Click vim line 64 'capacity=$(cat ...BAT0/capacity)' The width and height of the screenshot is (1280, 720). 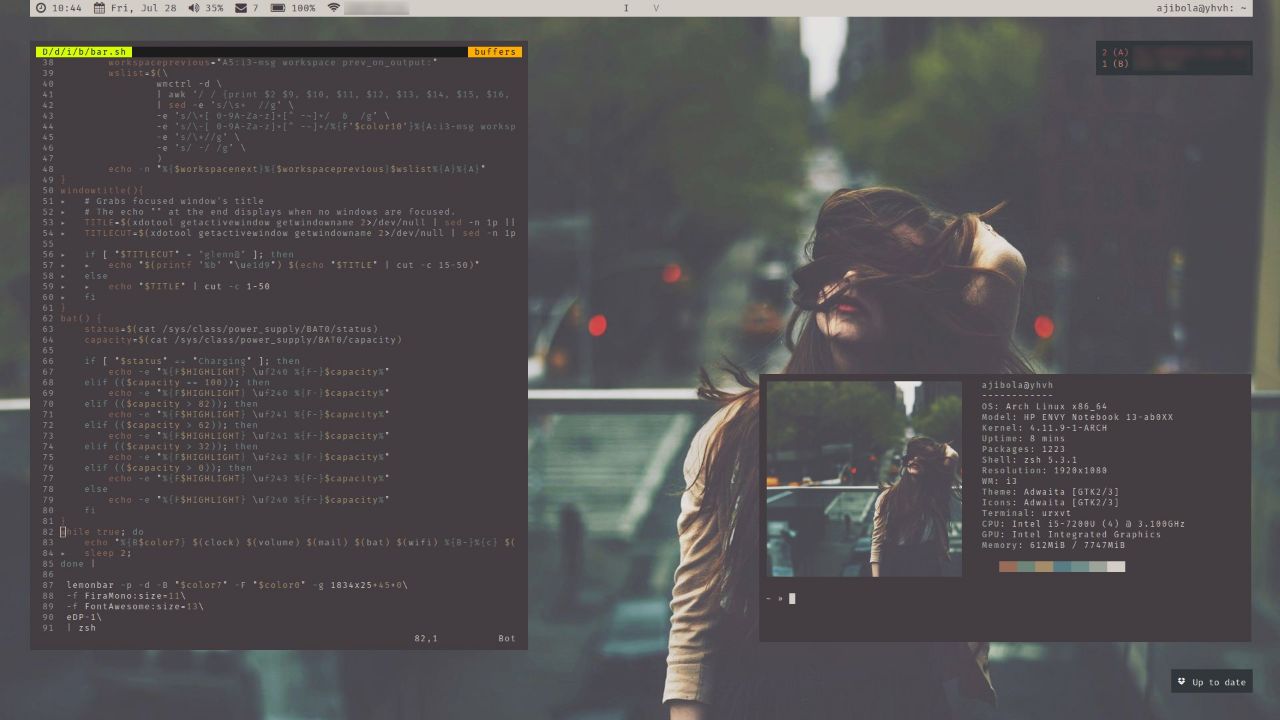[244, 339]
